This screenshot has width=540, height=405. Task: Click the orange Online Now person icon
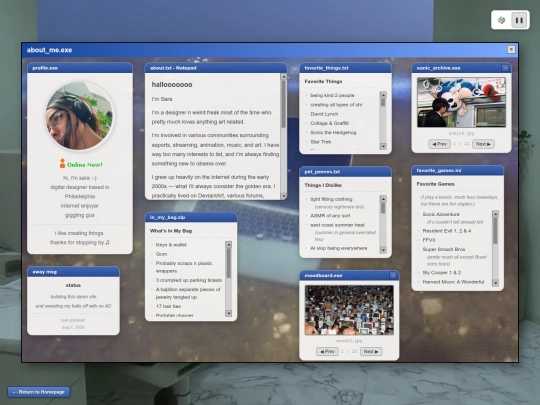point(62,164)
